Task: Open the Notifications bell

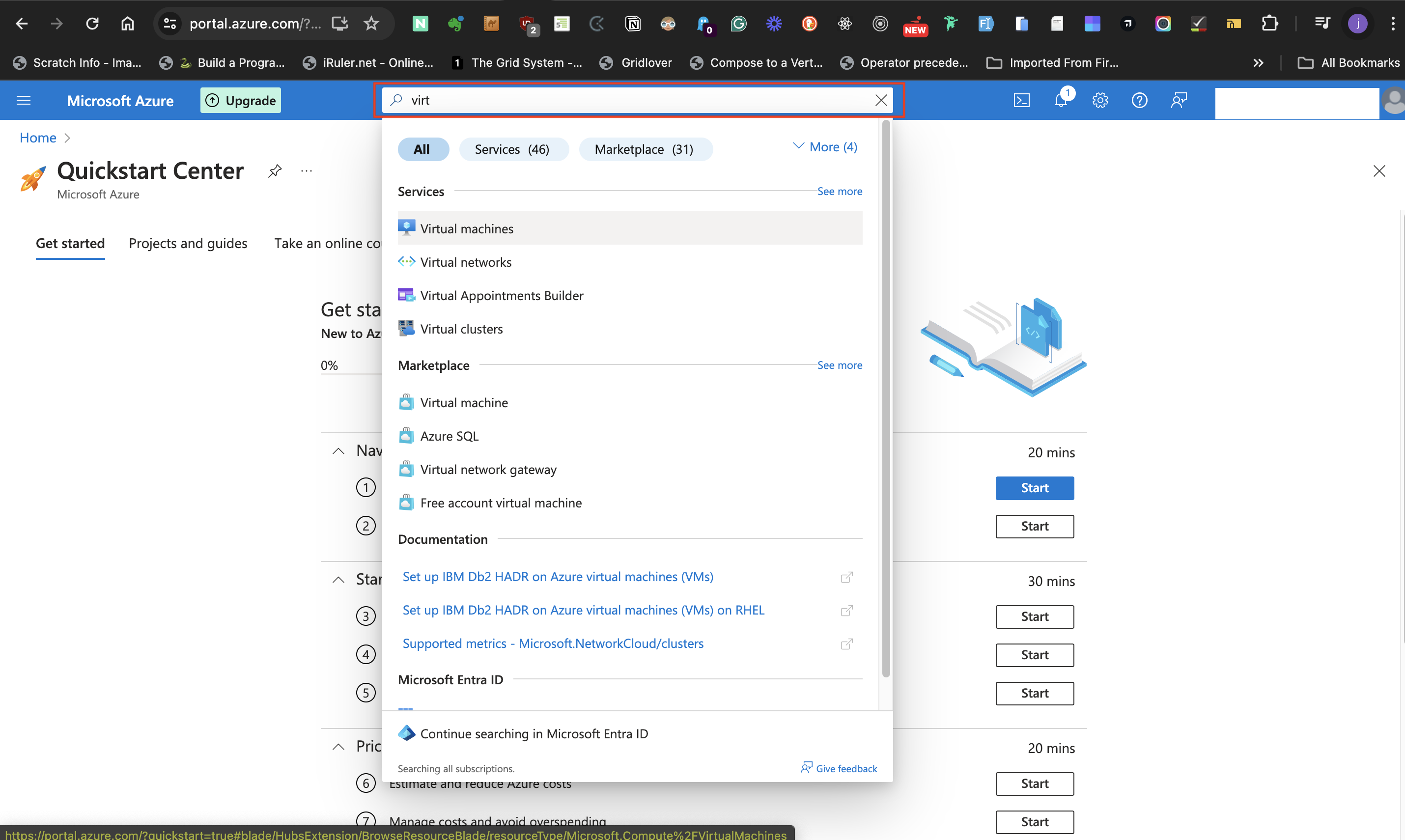Action: (x=1062, y=100)
